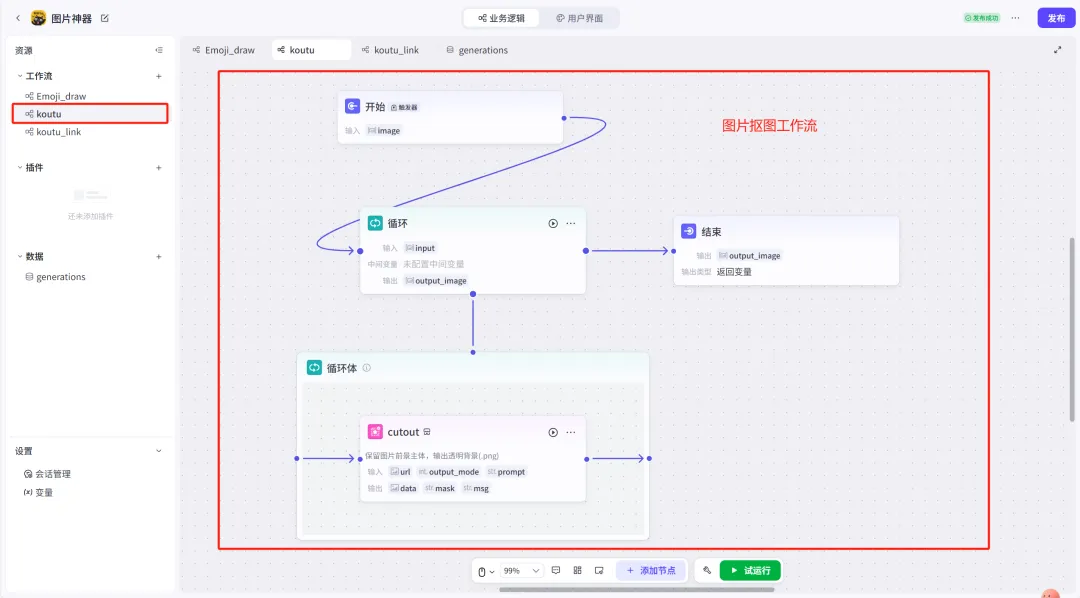Click the fullscreen expand icon on canvas
Image resolution: width=1080 pixels, height=598 pixels.
click(1058, 50)
